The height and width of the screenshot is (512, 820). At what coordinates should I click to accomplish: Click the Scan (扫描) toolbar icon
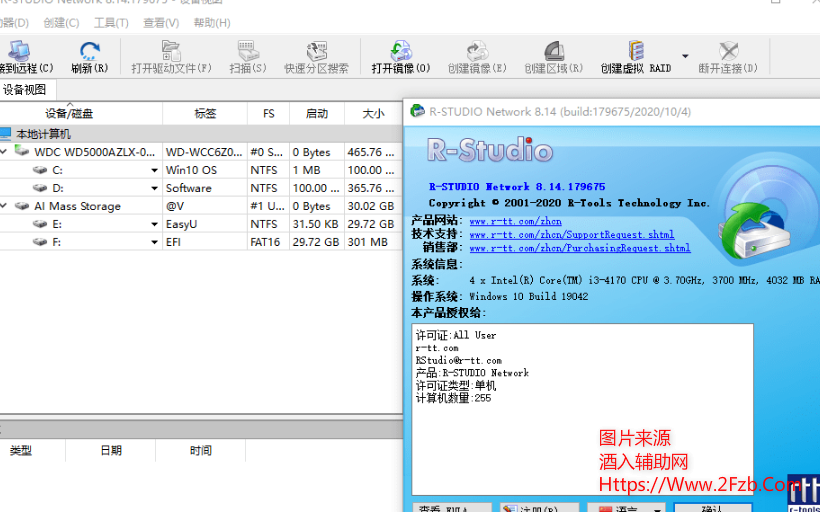(x=248, y=52)
